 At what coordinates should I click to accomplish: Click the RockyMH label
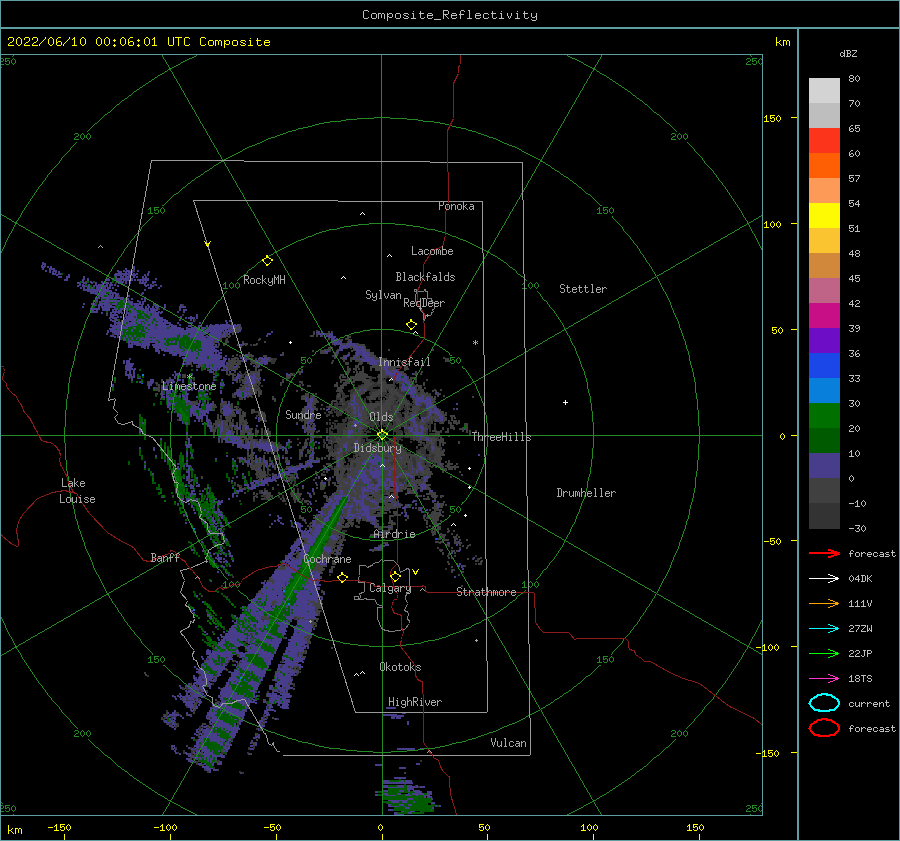click(x=264, y=280)
